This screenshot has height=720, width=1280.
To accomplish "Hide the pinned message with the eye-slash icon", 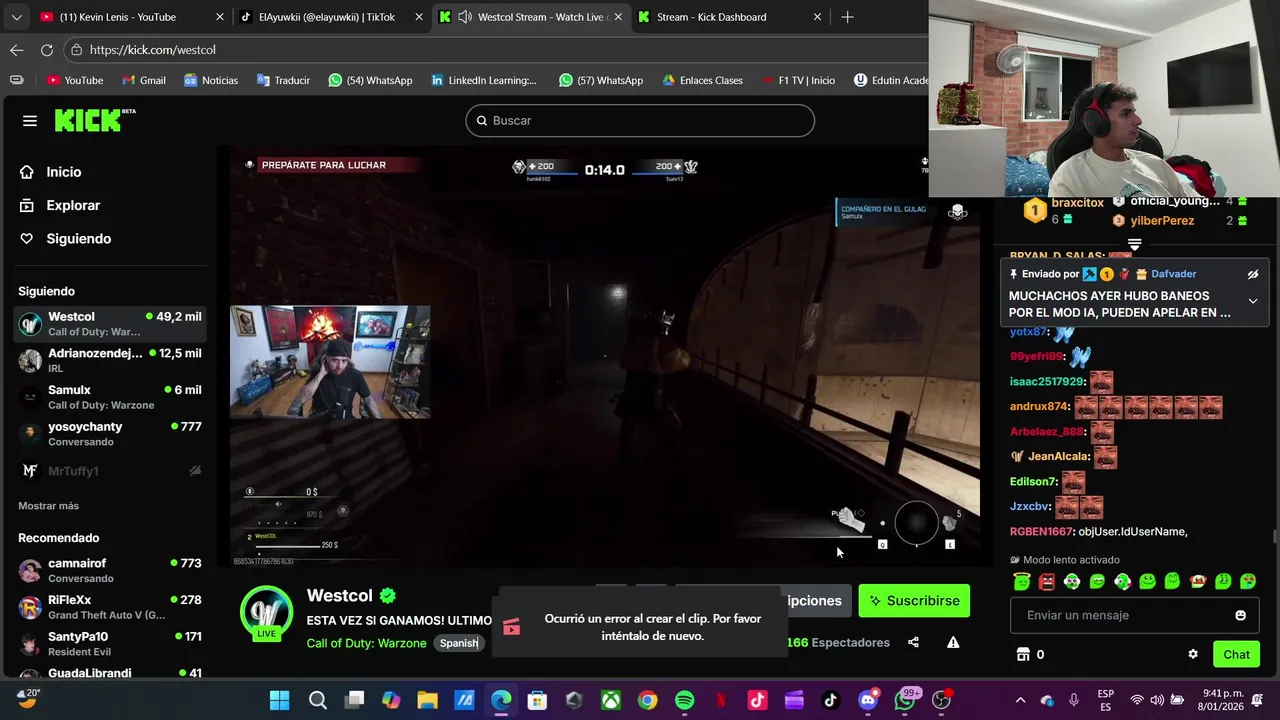I will (1252, 274).
